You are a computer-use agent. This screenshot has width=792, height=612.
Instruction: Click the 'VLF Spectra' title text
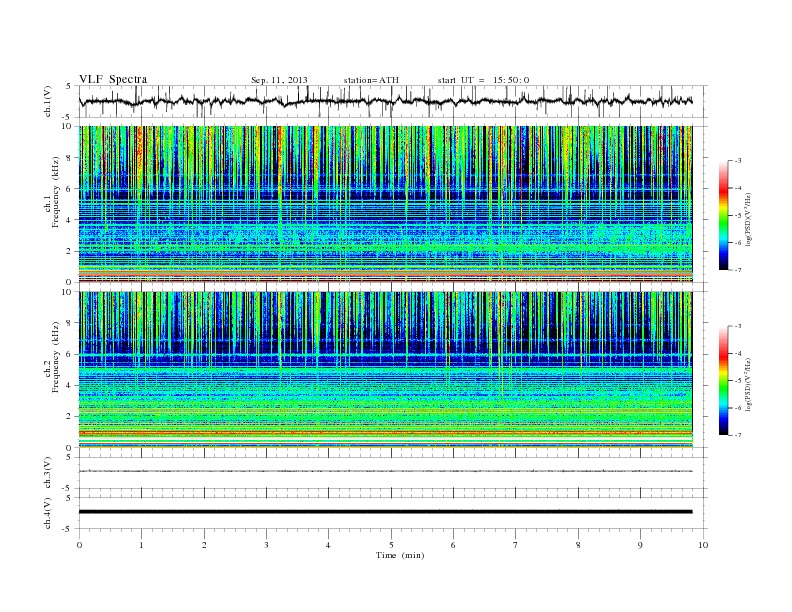click(x=113, y=79)
